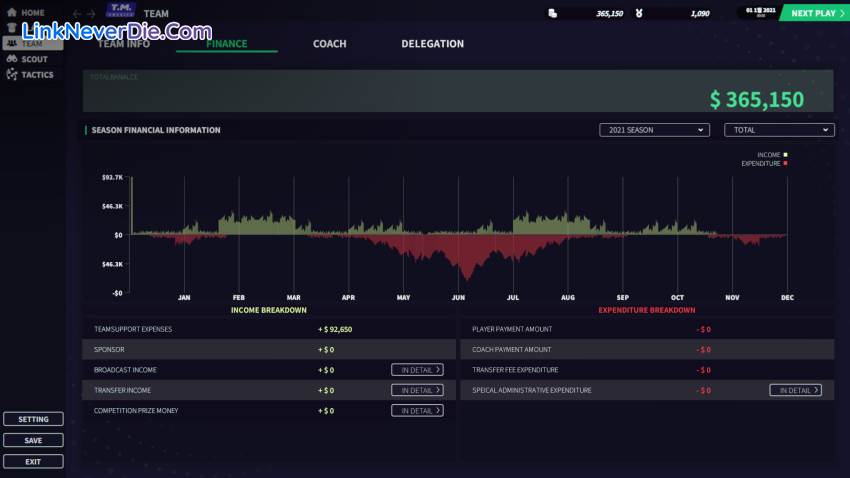Open the Setting button

33,419
